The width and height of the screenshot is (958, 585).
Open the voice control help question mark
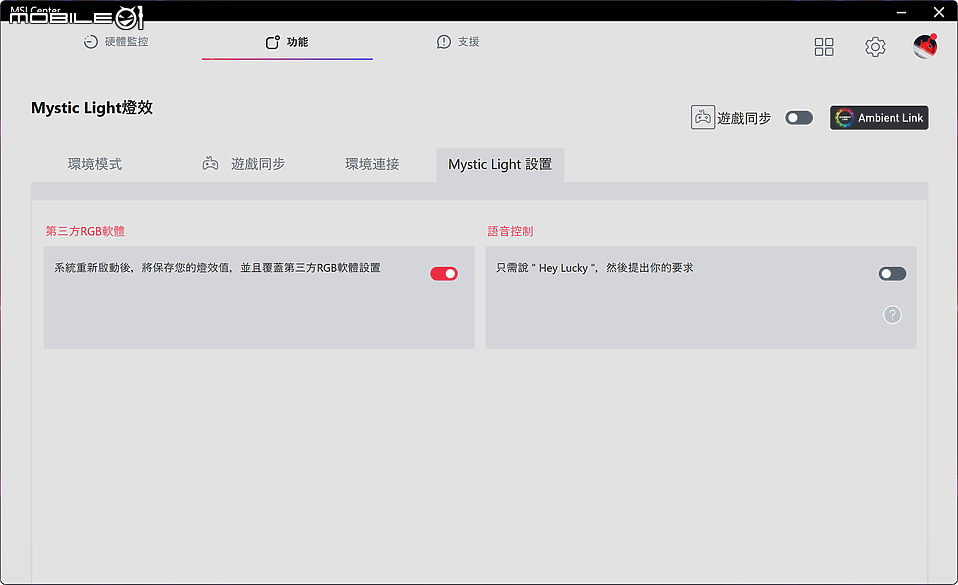[x=892, y=314]
